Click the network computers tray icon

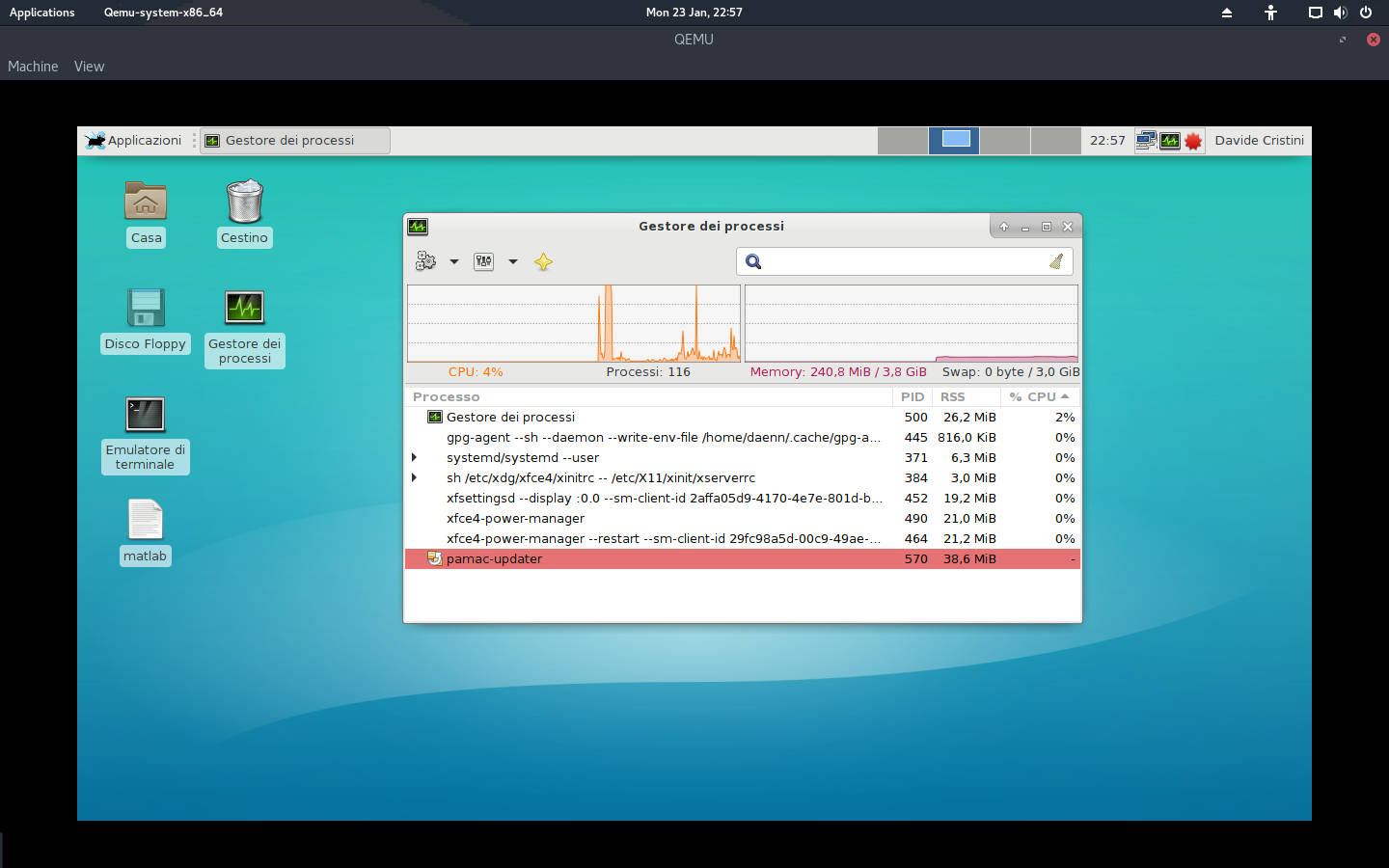click(1146, 141)
